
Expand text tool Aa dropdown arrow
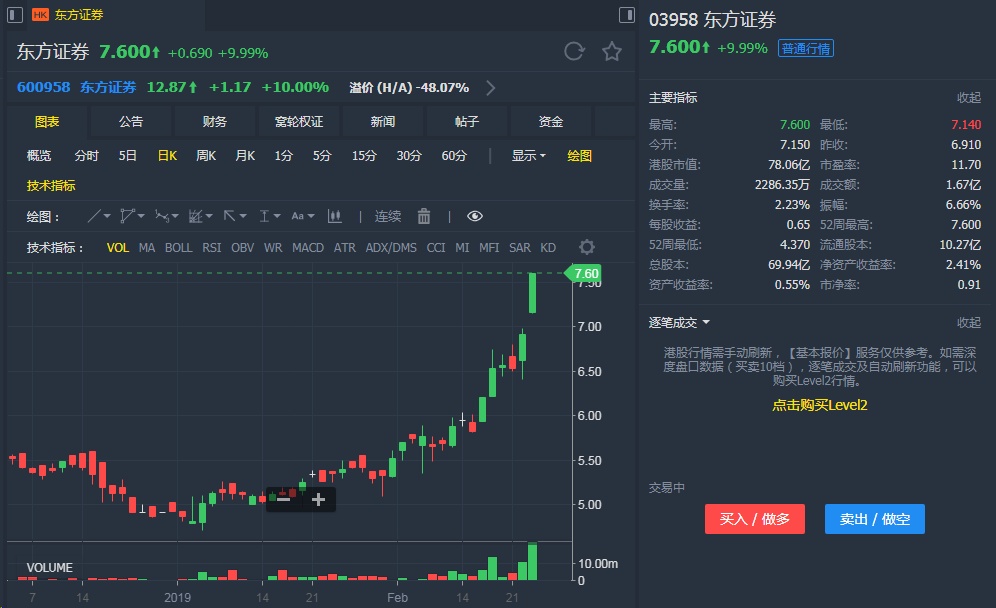(311, 217)
